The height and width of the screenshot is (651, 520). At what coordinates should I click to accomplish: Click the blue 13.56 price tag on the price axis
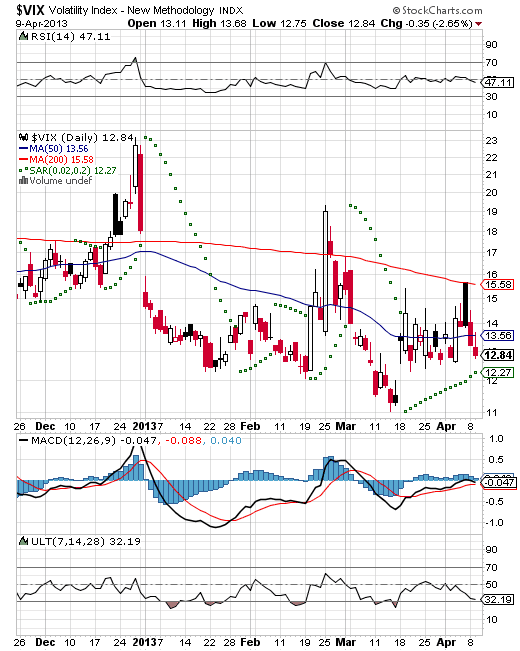498,335
